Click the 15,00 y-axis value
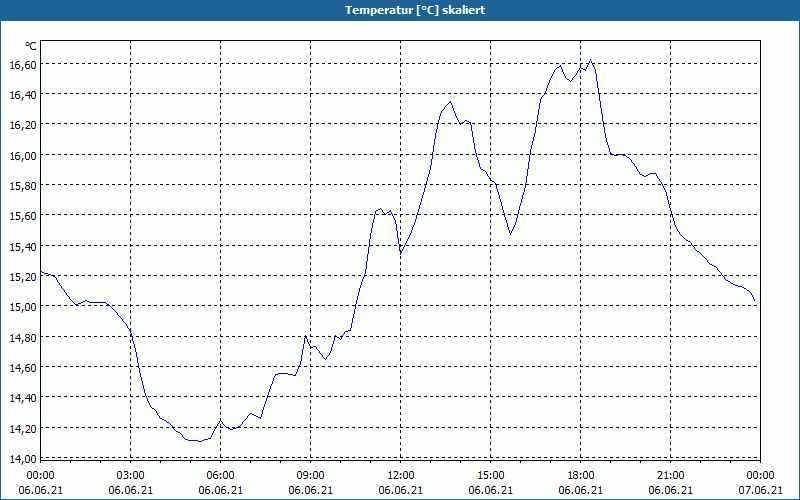 tap(23, 307)
